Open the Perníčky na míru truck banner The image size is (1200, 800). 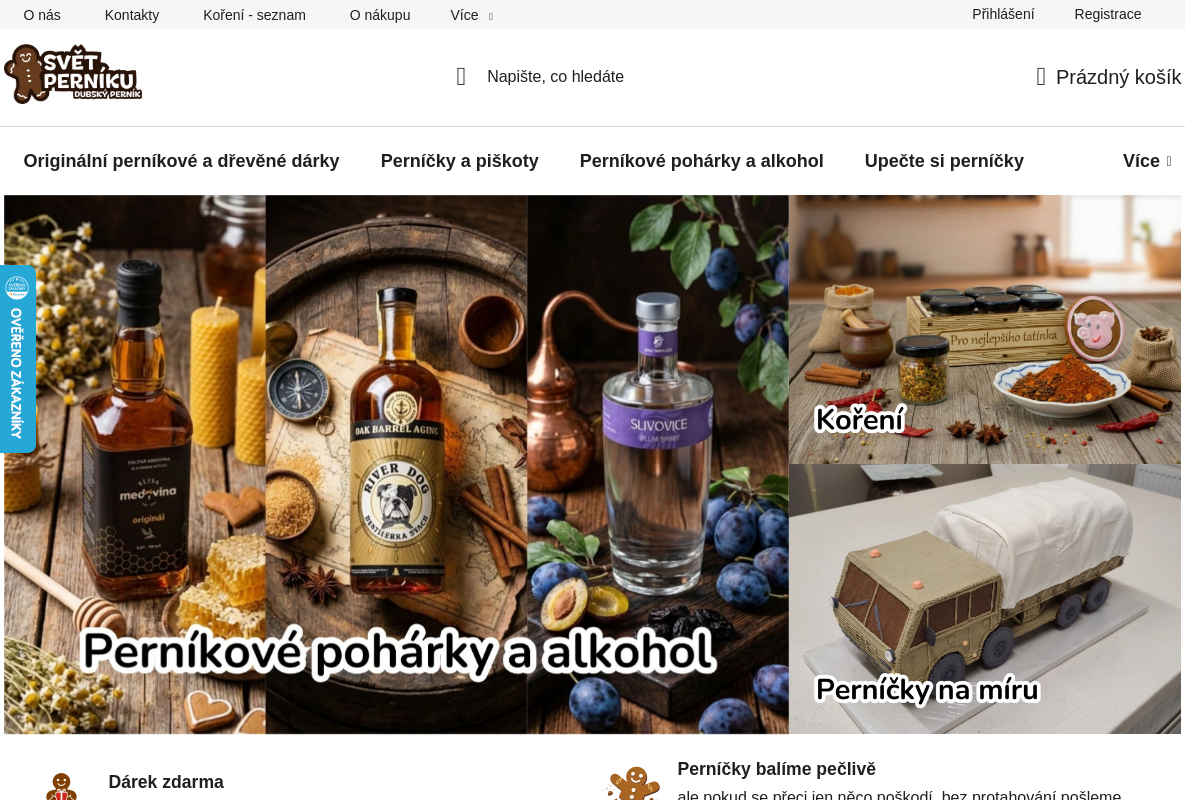(x=985, y=599)
